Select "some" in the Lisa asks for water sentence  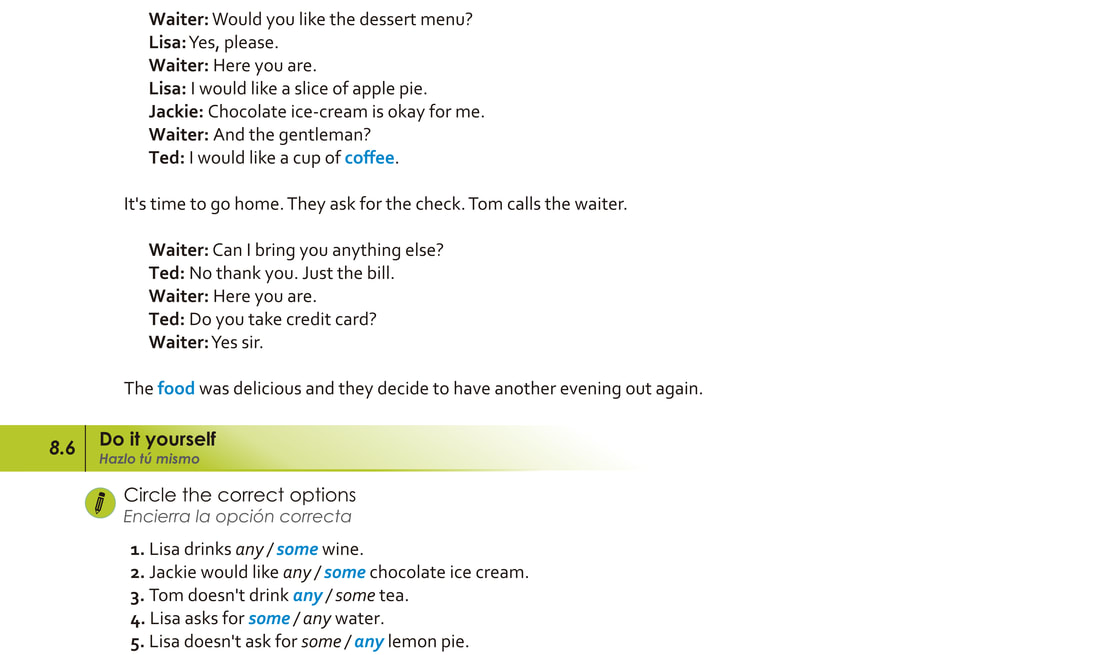point(269,619)
